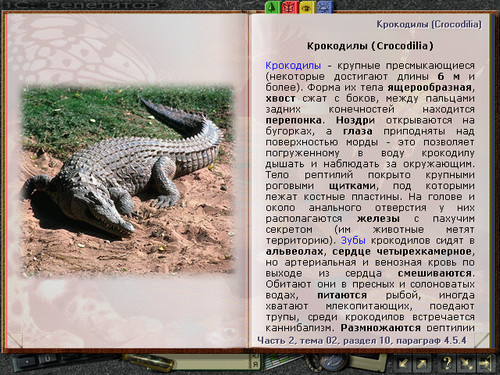This screenshot has width=500, height=375.
Task: Click the bold phrase сердце четырехкамерное
Action: (402, 251)
